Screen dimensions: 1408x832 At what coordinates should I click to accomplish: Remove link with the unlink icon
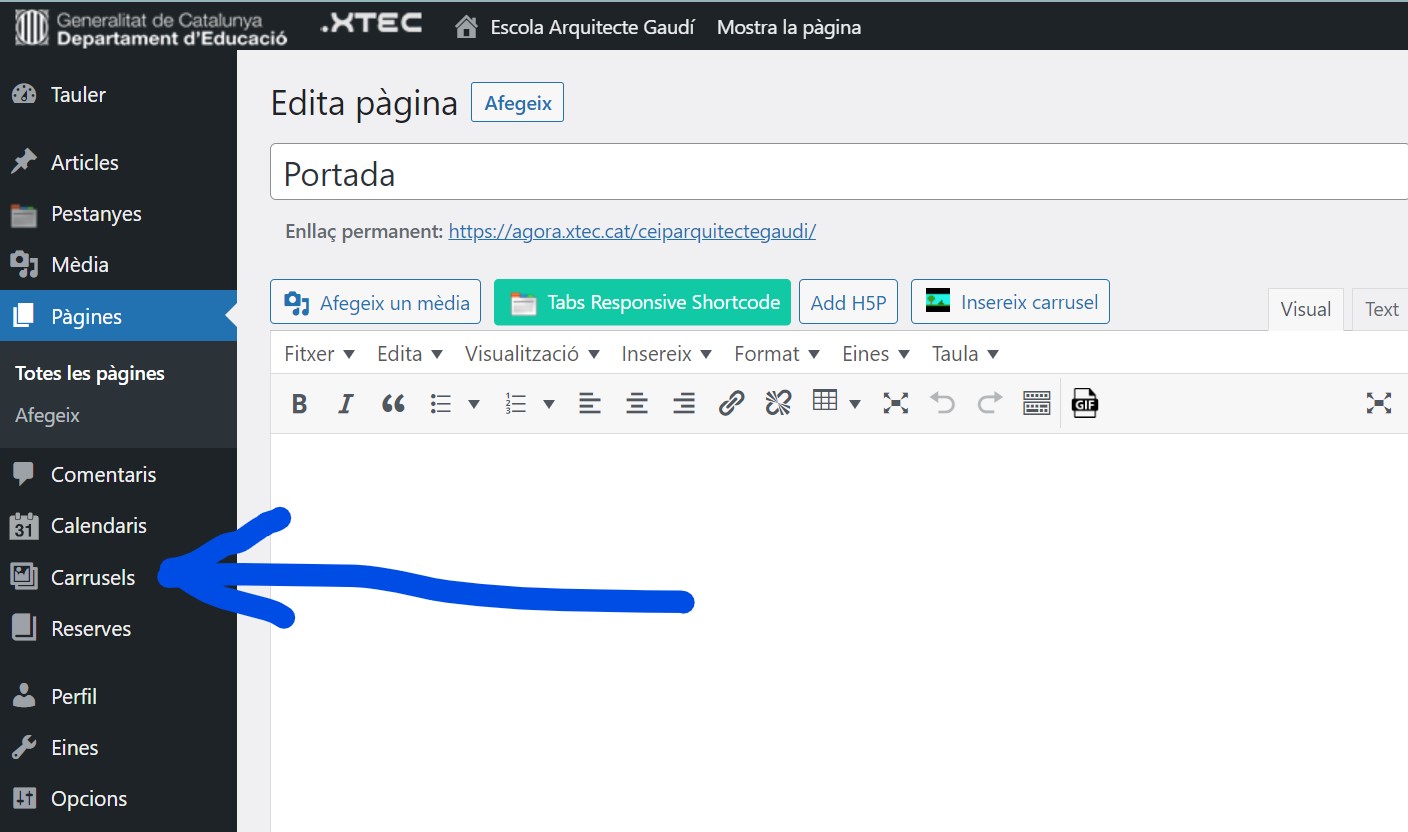(778, 404)
